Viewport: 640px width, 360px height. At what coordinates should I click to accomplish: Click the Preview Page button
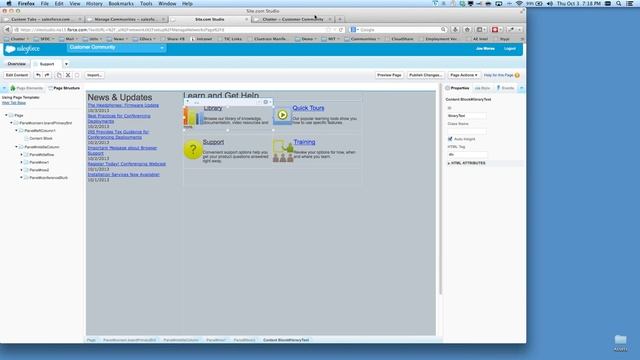(389, 75)
